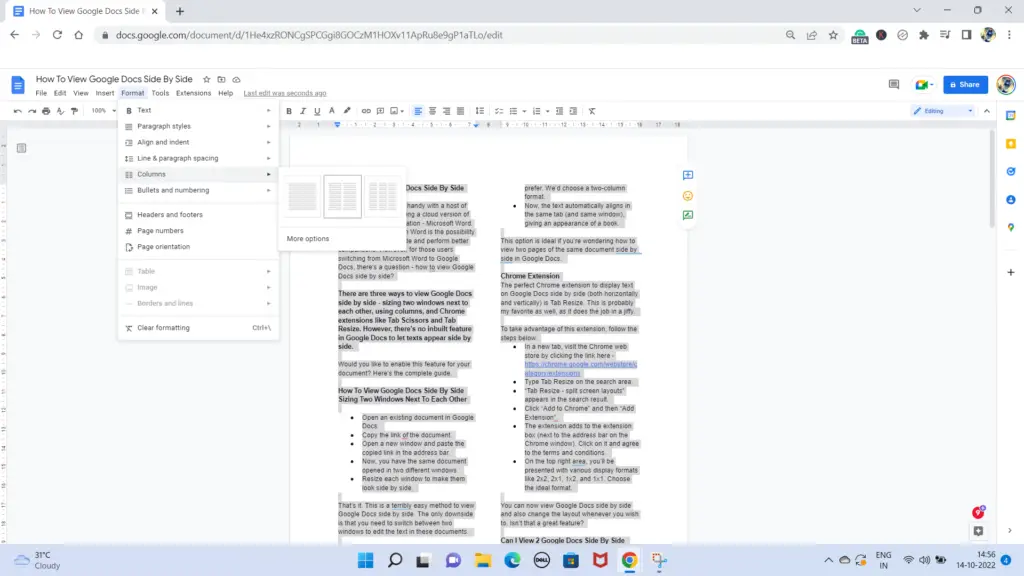Show the document outline icon
The width and height of the screenshot is (1024, 576).
22,148
